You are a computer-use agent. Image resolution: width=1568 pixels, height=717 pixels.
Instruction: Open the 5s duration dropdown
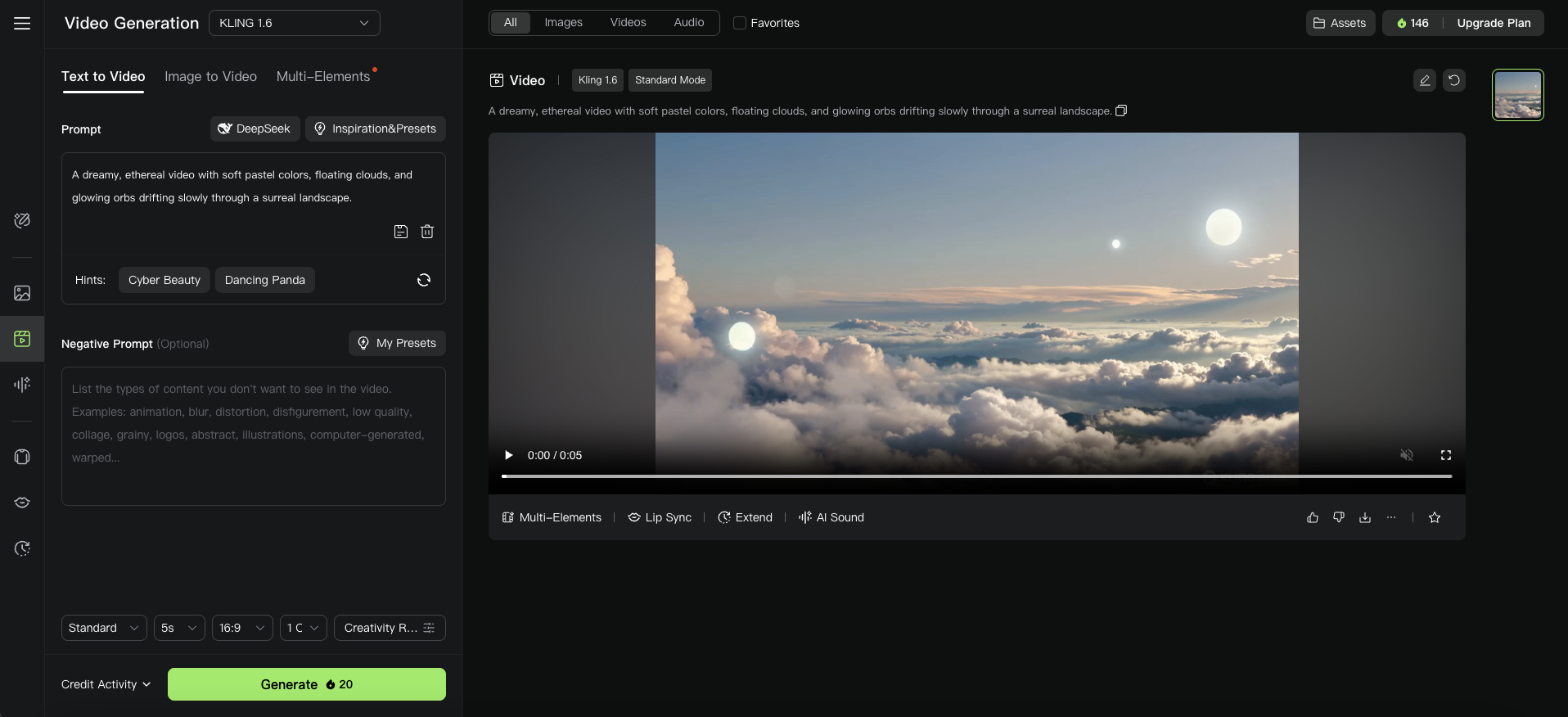(x=179, y=628)
